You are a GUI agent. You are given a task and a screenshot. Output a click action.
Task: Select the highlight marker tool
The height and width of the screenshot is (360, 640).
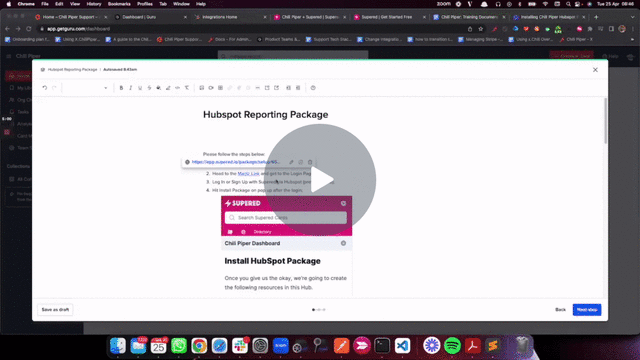pyautogui.click(x=168, y=88)
